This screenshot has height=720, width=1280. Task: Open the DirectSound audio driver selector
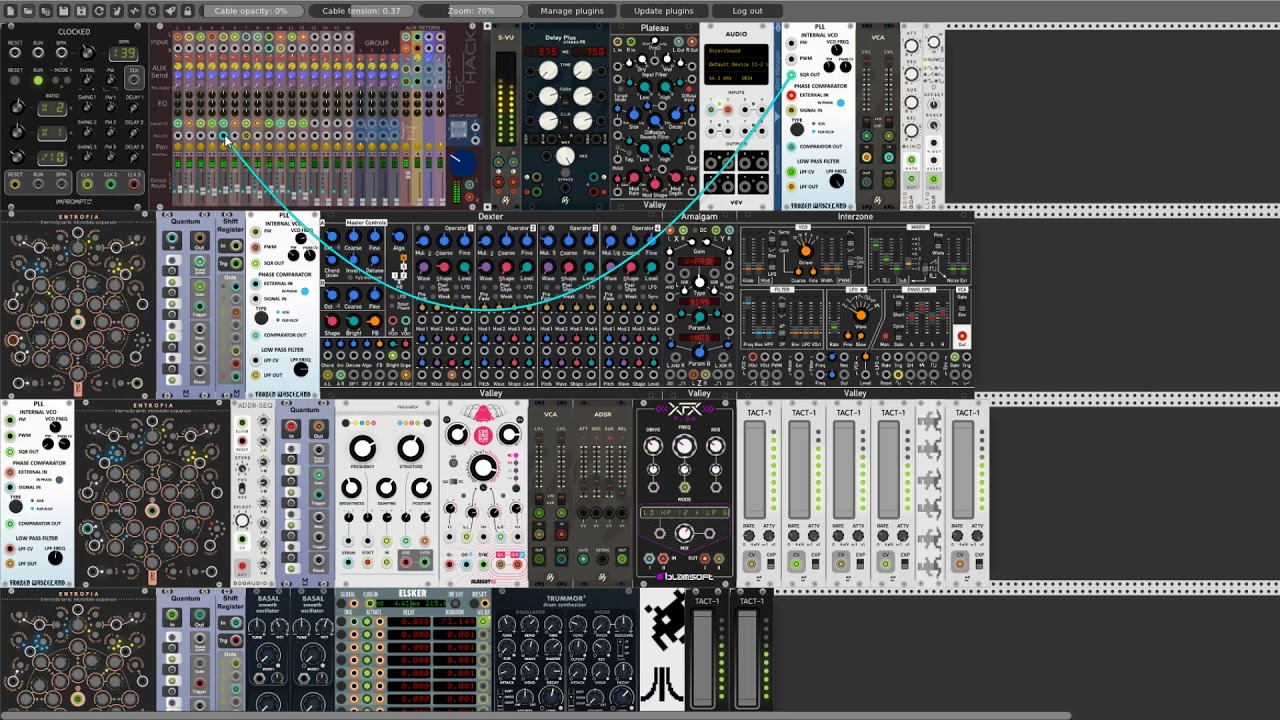738,49
